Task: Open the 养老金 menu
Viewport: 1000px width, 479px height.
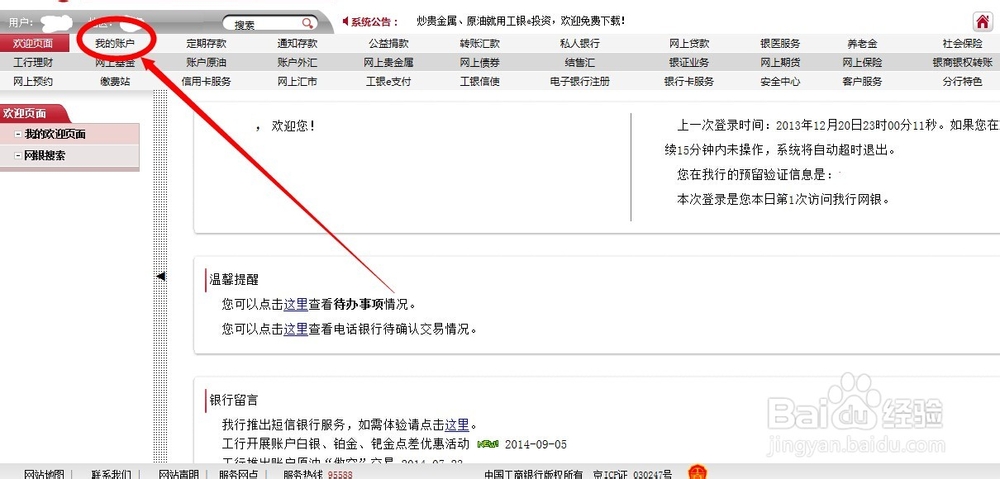Action: tap(862, 44)
